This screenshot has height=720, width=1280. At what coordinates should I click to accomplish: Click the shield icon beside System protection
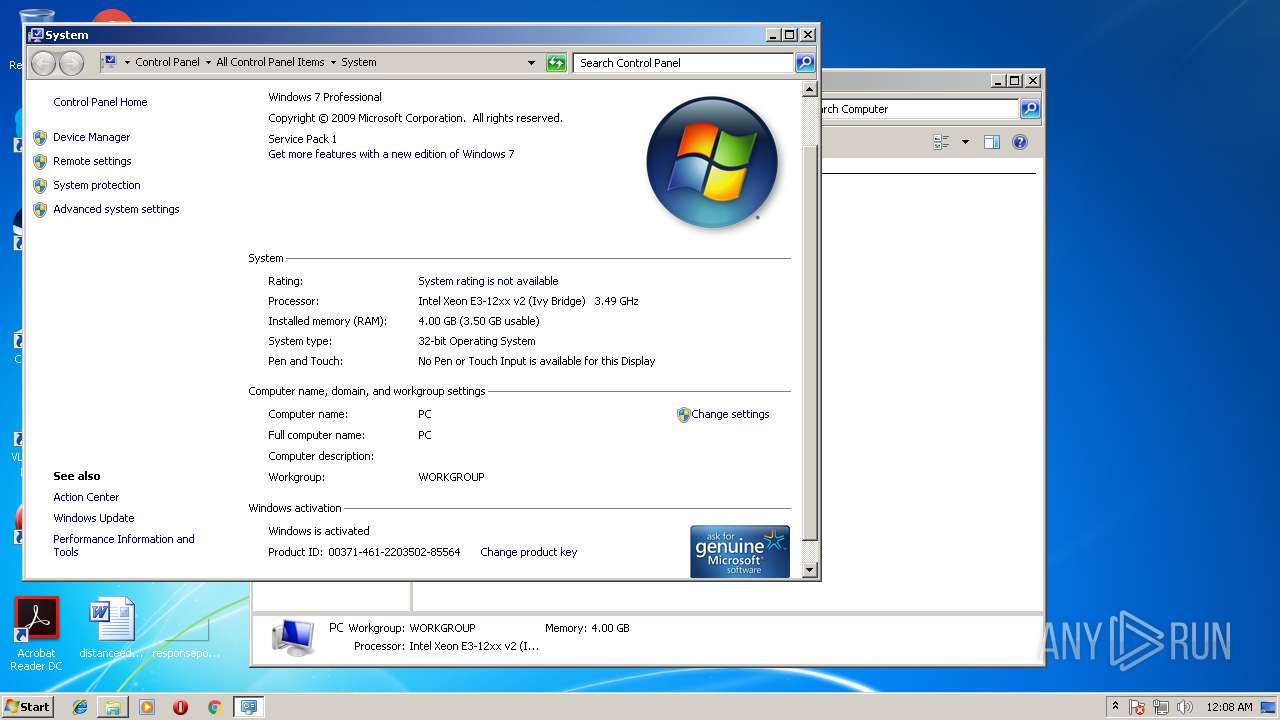(x=40, y=186)
